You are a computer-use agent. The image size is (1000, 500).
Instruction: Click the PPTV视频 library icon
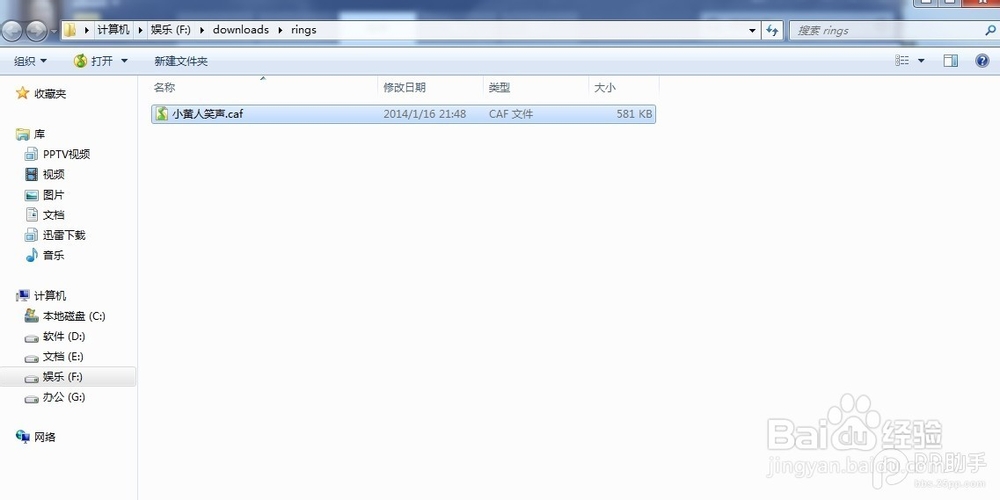(31, 154)
